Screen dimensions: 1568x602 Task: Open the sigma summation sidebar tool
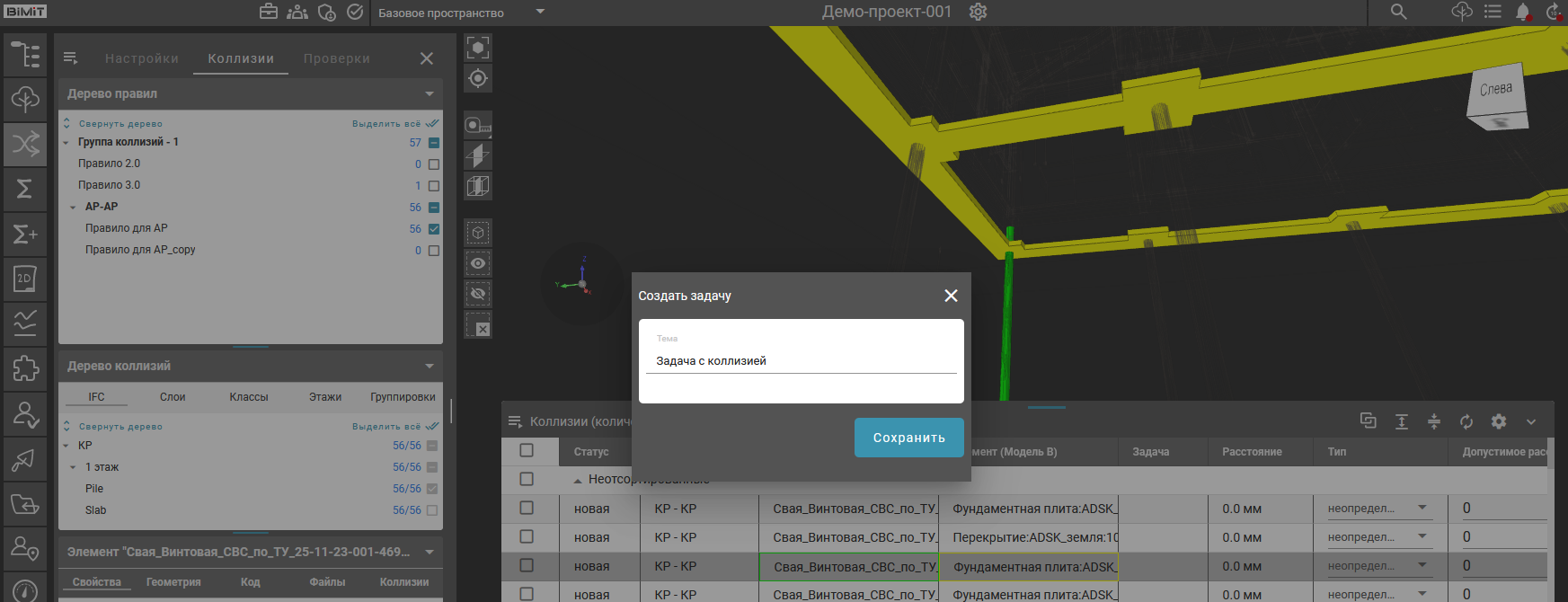25,189
